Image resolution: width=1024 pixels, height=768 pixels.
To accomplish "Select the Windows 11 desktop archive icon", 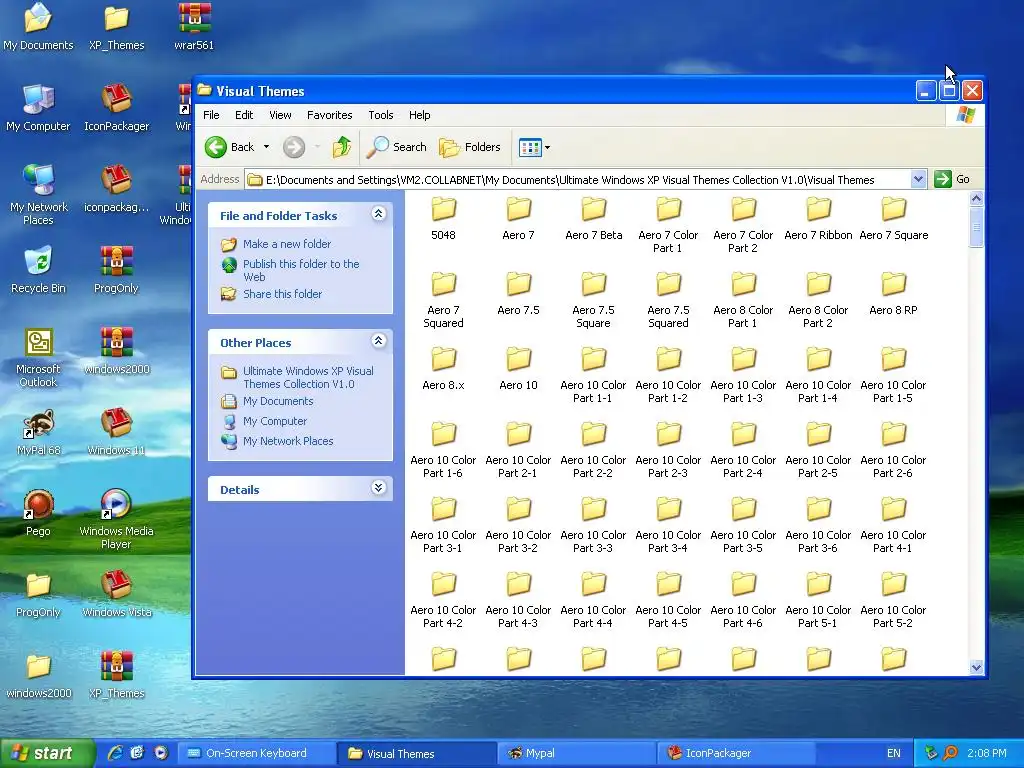I will [x=116, y=432].
